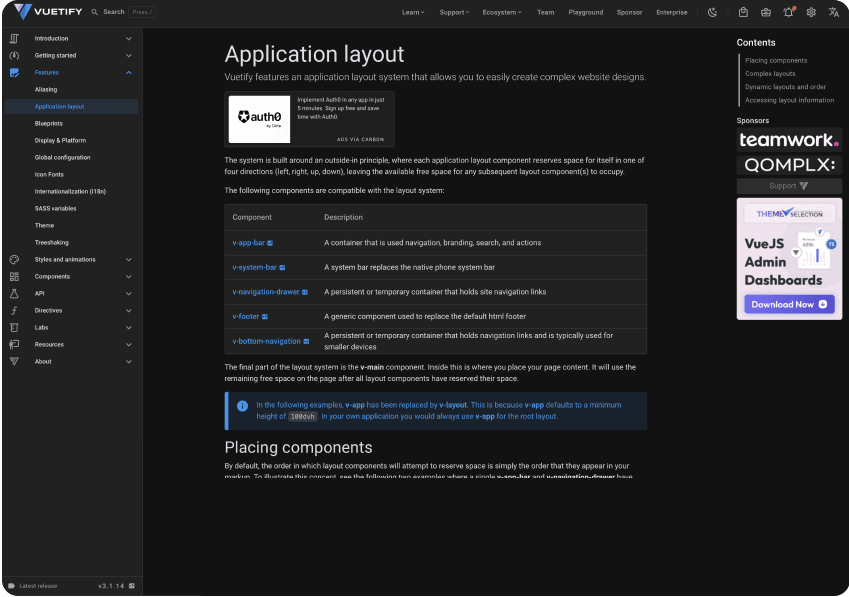Expand the Introduction section chevron
This screenshot has height=597, width=849.
pos(129,38)
